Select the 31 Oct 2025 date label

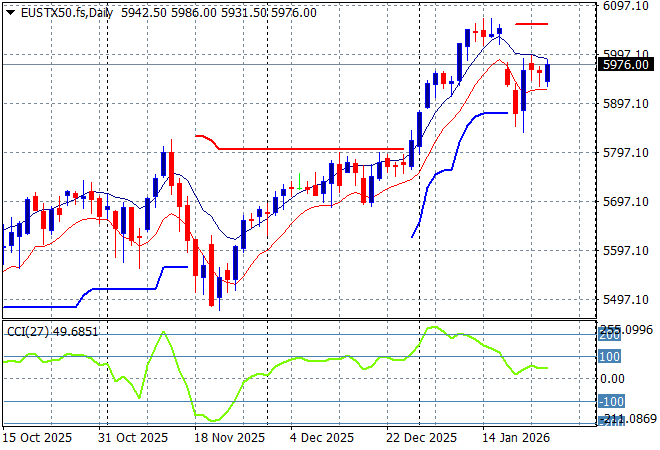pyautogui.click(x=133, y=438)
